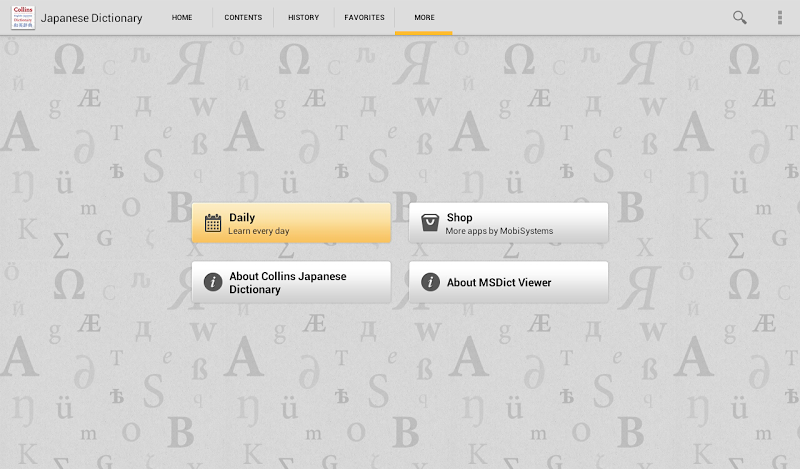
Task: Go to the HISTORY tab
Action: 303,17
